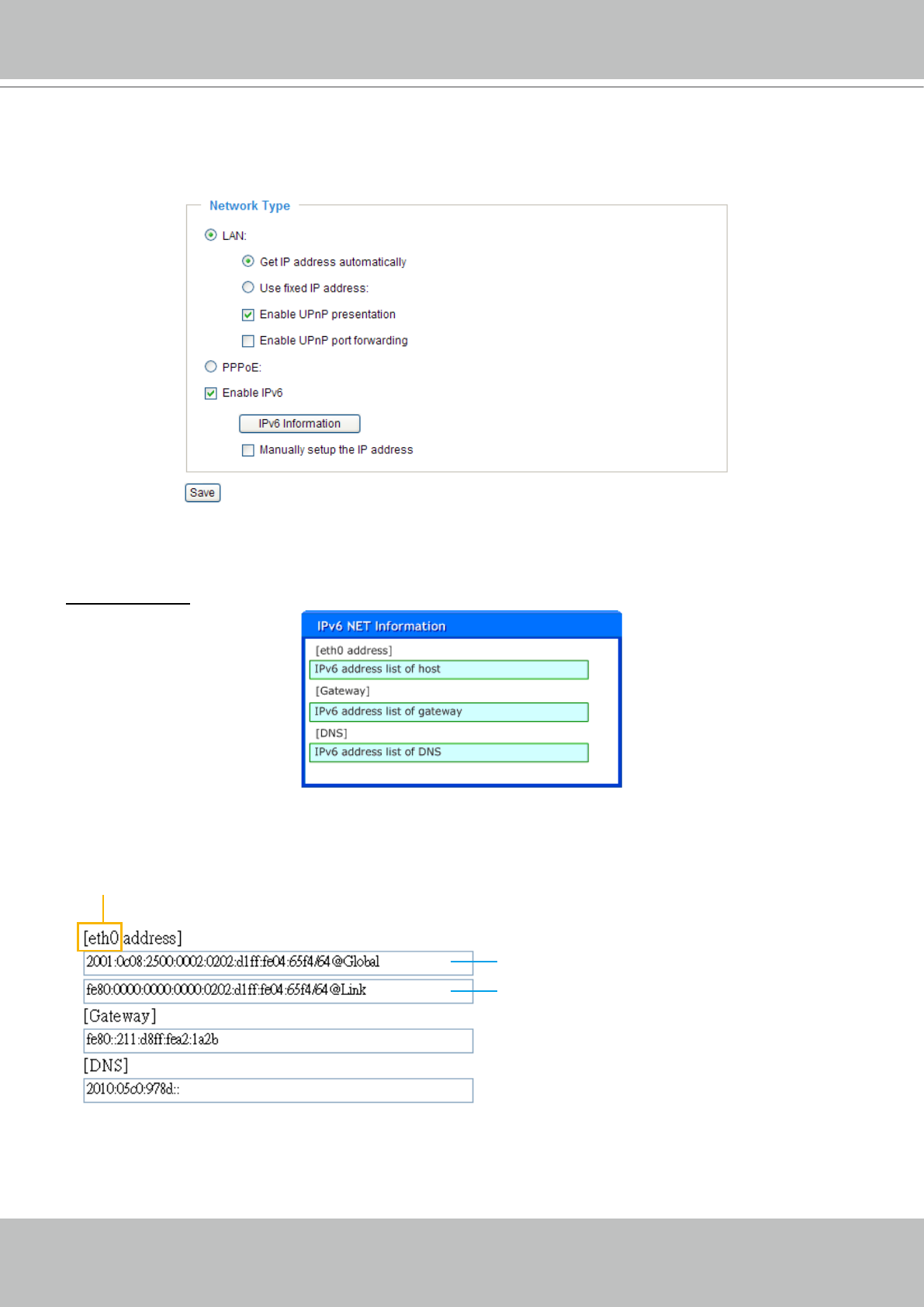
Task: Enable UPnP port forwarding checkbox
Action: tap(248, 341)
